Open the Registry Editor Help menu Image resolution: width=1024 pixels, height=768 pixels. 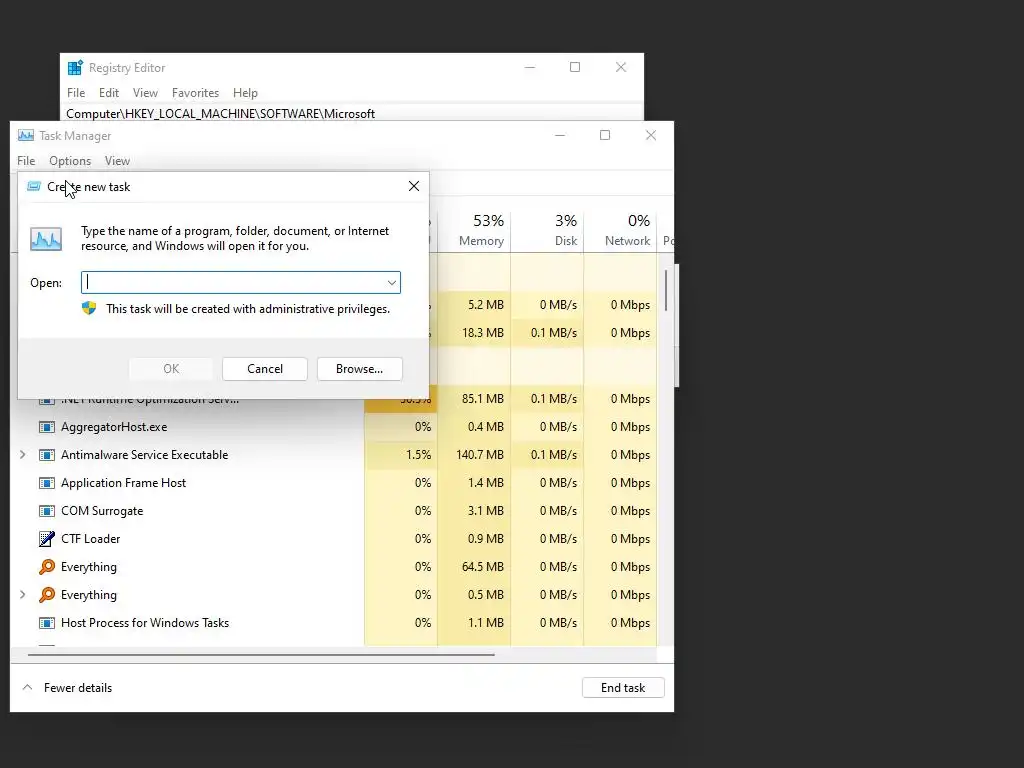point(245,93)
